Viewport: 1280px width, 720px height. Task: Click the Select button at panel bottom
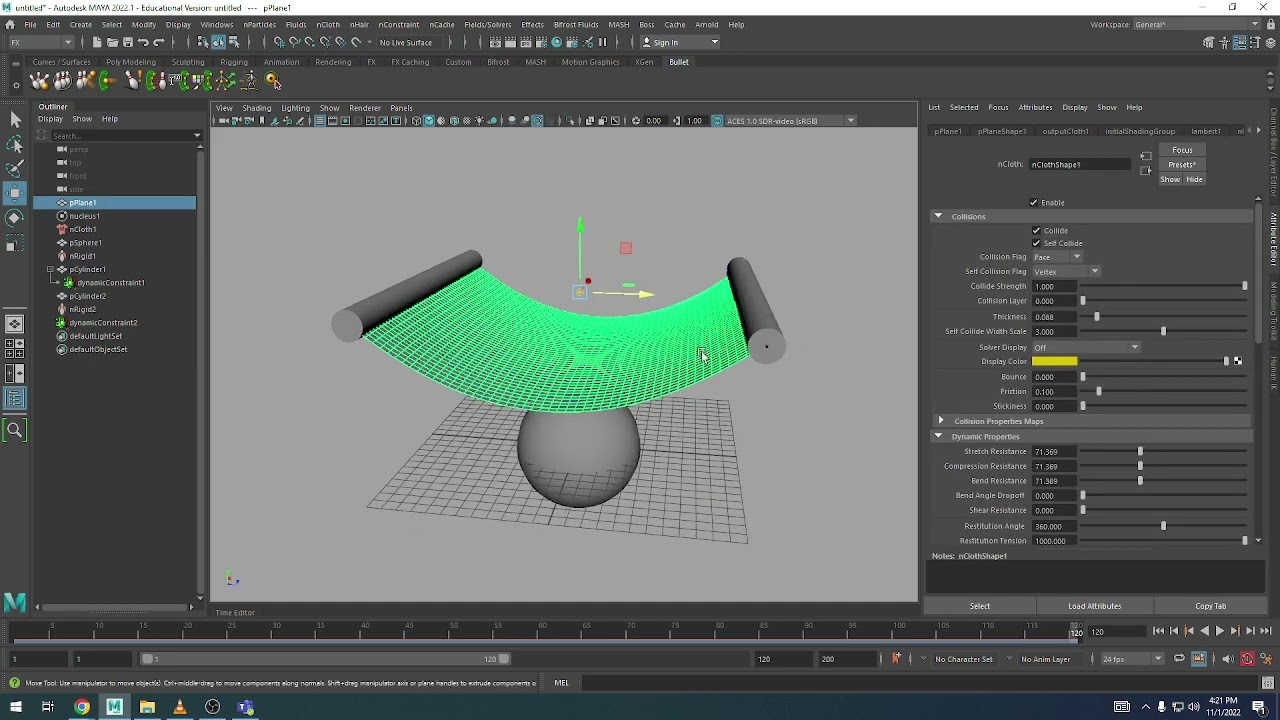pos(980,606)
